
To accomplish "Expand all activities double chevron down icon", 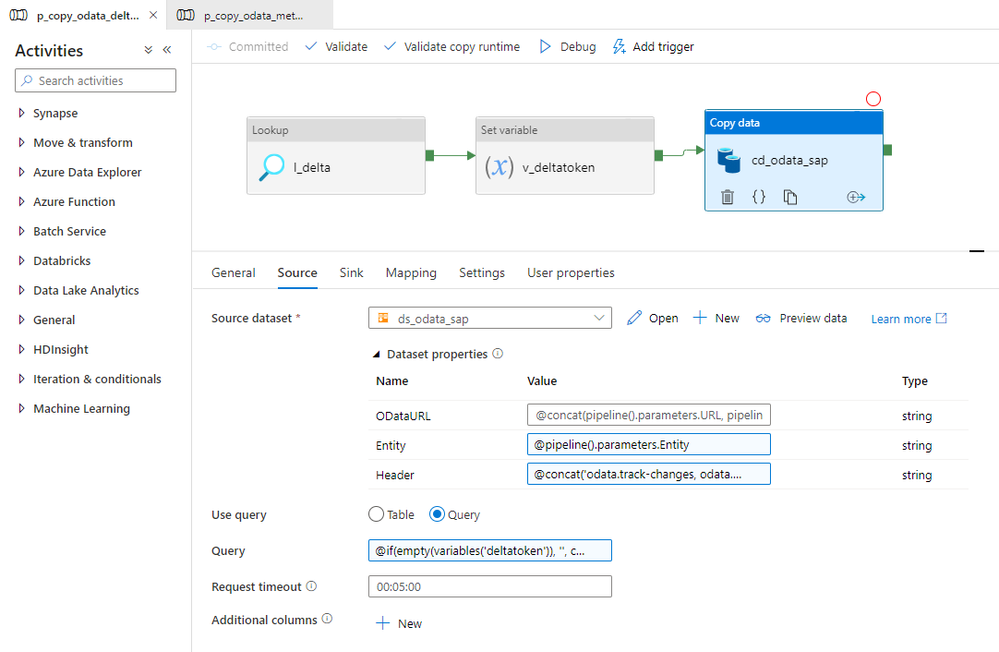I will tap(148, 50).
